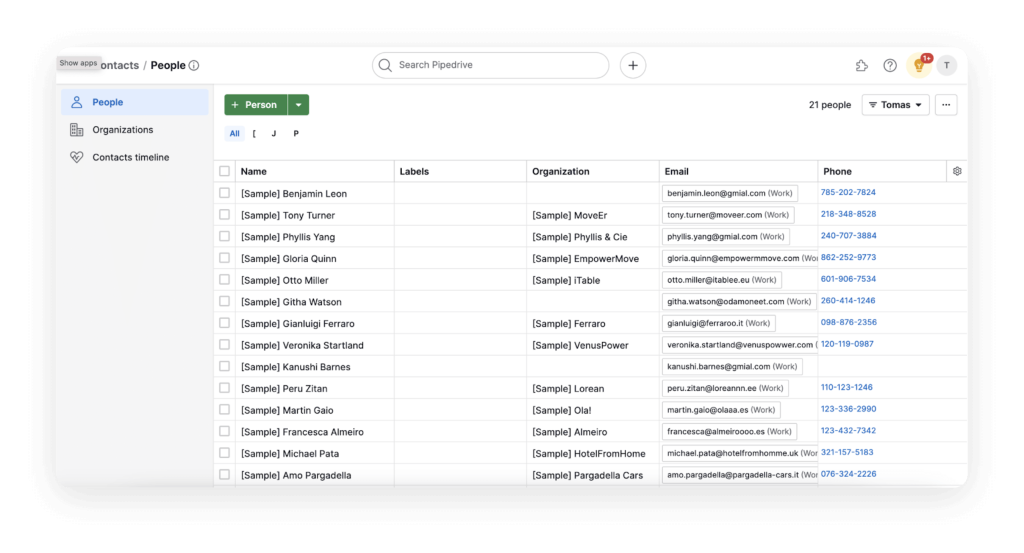Expand the Person button dropdown arrow
This screenshot has width=1024, height=553.
click(x=298, y=104)
